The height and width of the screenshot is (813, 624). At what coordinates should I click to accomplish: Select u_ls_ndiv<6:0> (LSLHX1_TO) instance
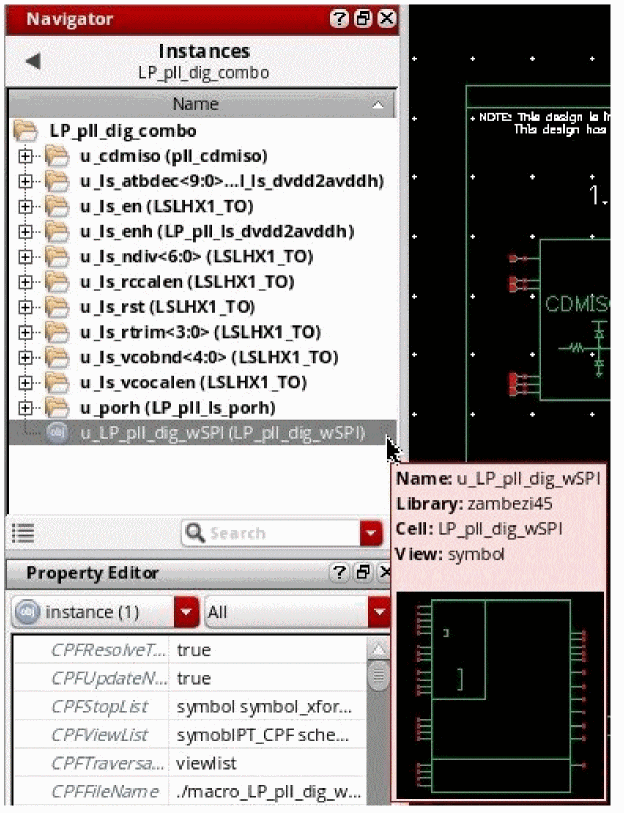pyautogui.click(x=196, y=257)
